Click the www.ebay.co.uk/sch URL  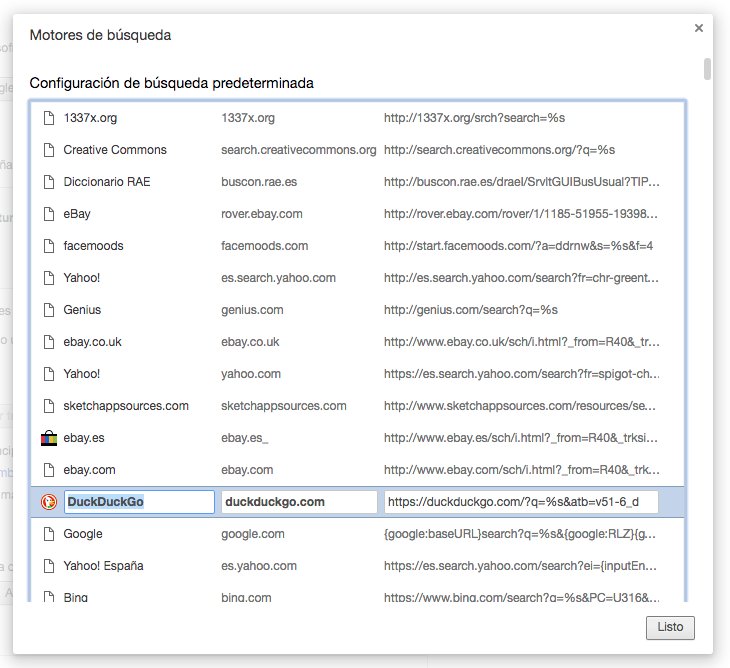[521, 342]
